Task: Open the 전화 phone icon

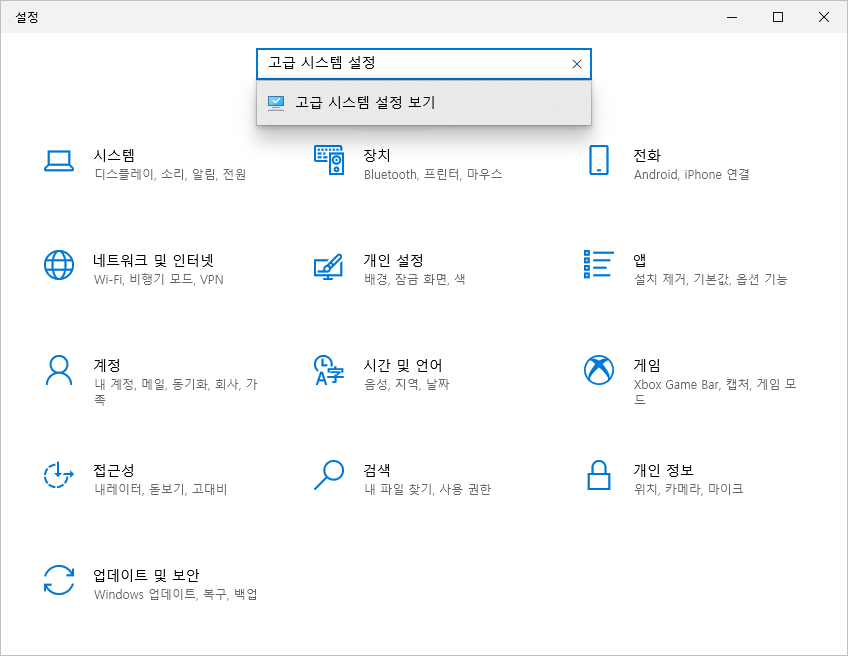Action: (599, 160)
